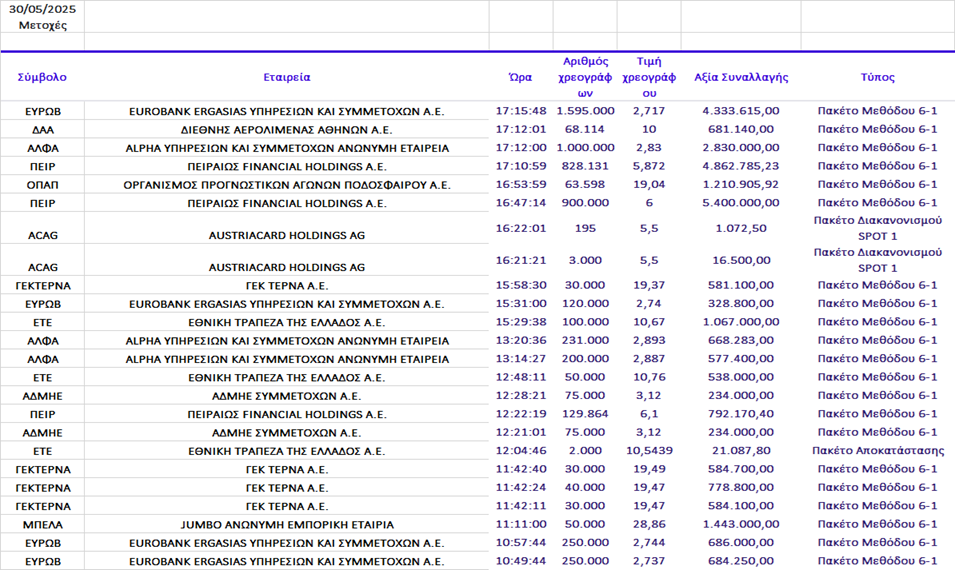Click the quantity cell 1.595.000
This screenshot has height=570, width=955.
tap(585, 111)
